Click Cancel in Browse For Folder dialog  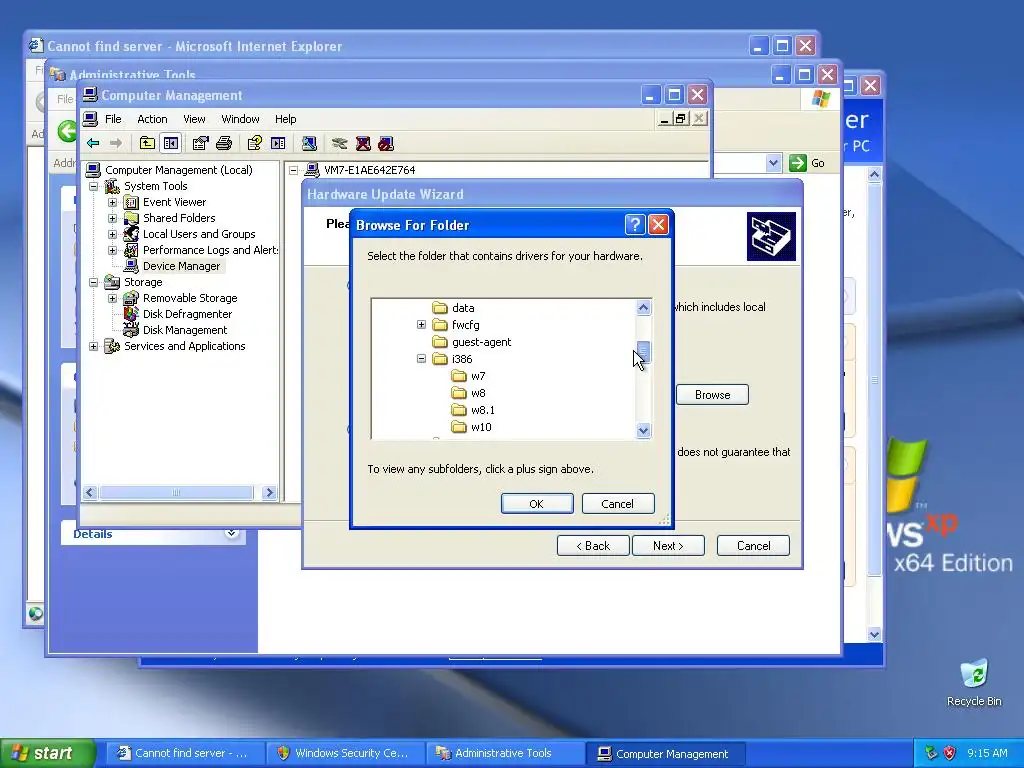point(617,504)
